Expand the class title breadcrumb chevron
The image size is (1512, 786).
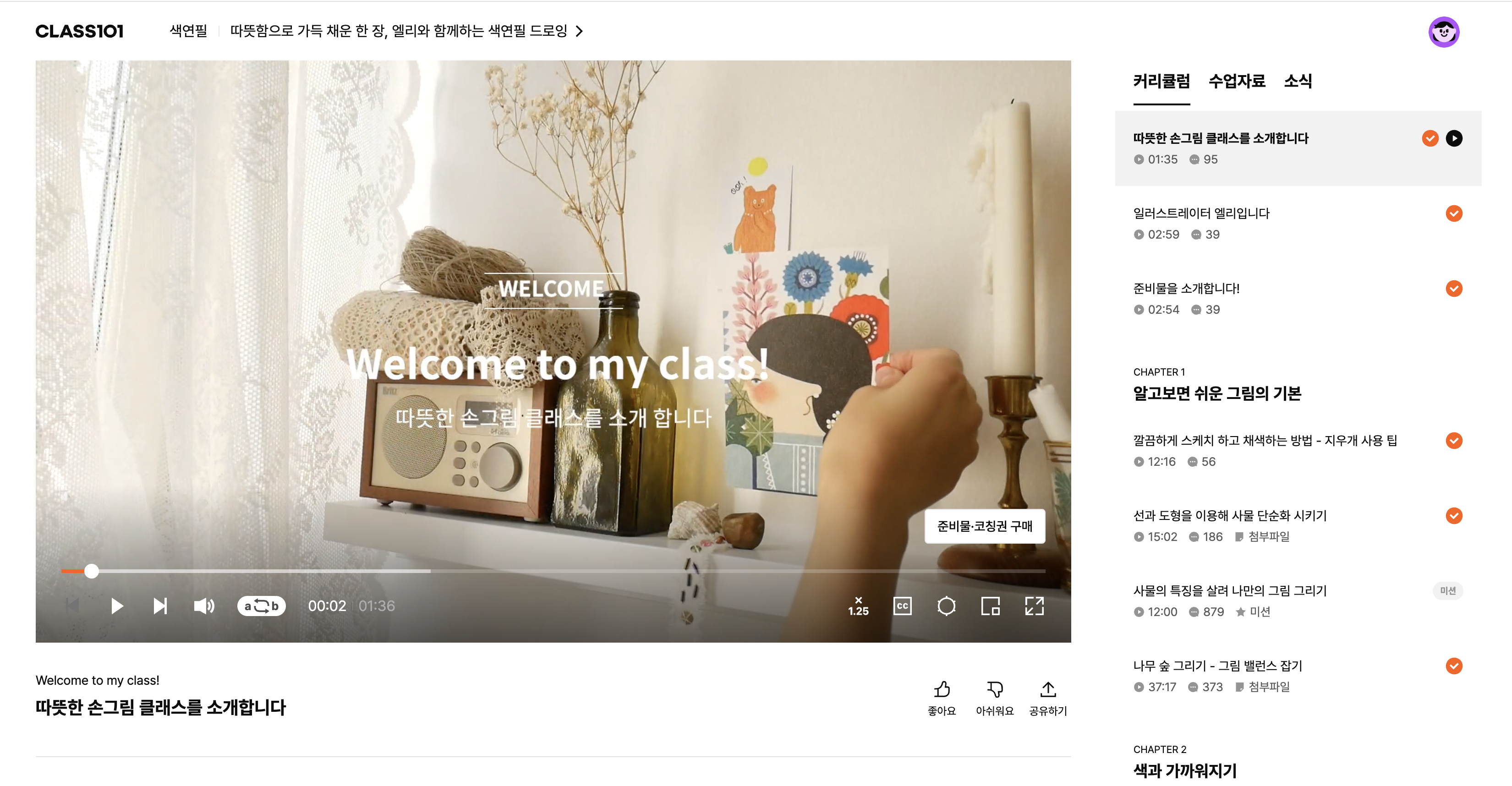(x=579, y=31)
